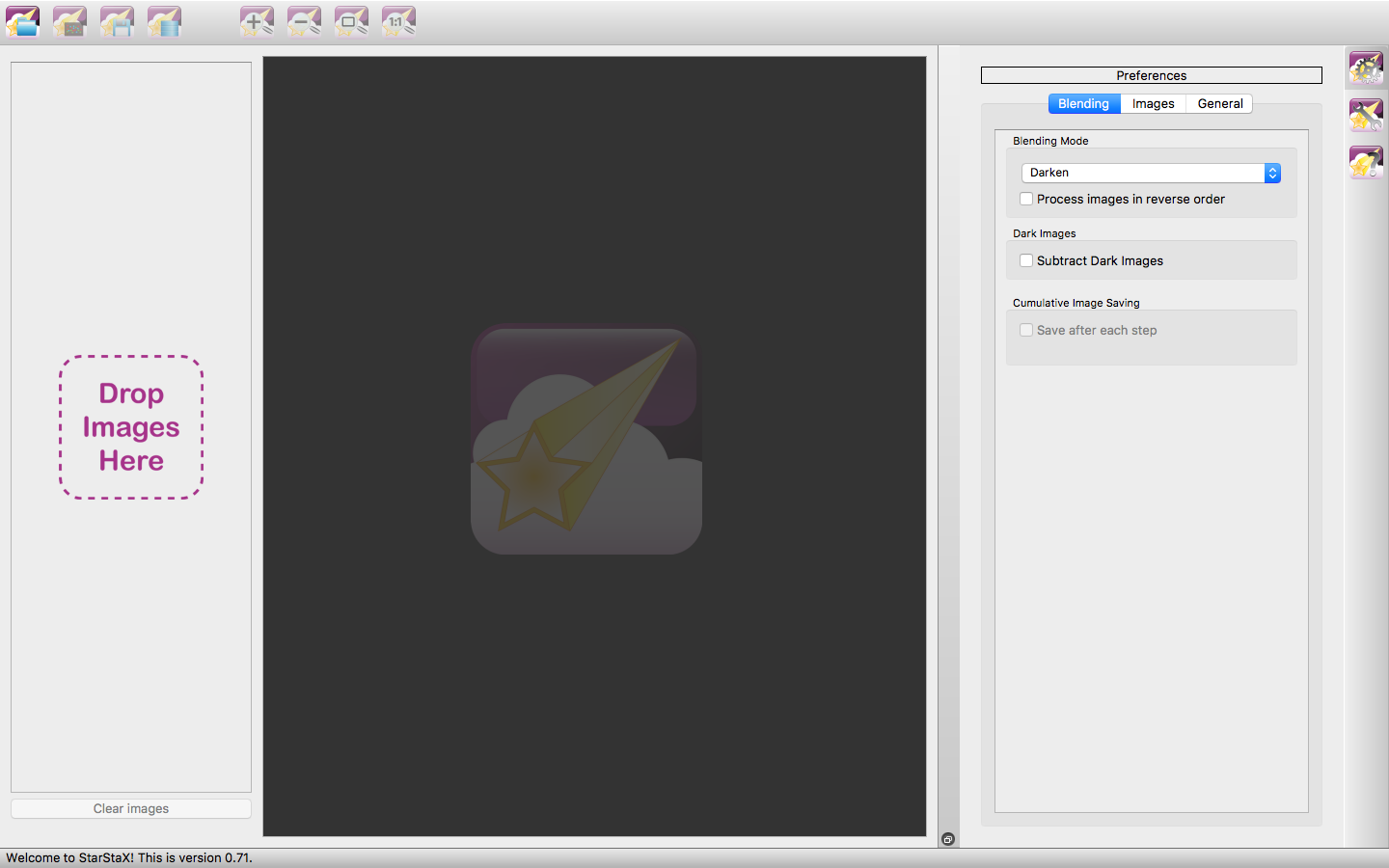Image resolution: width=1389 pixels, height=868 pixels.
Task: Click the Fit to Window zoom icon
Action: [351, 21]
